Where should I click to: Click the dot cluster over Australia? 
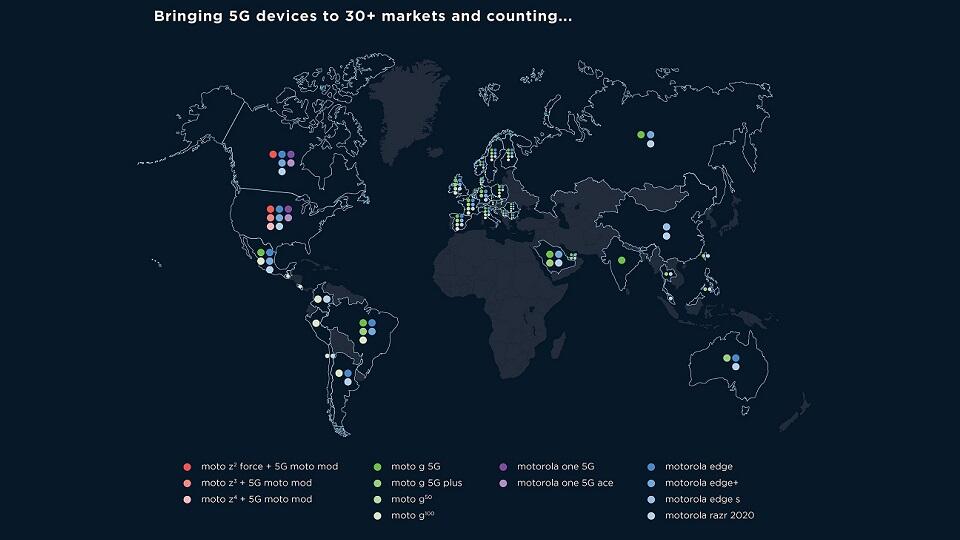(x=735, y=361)
